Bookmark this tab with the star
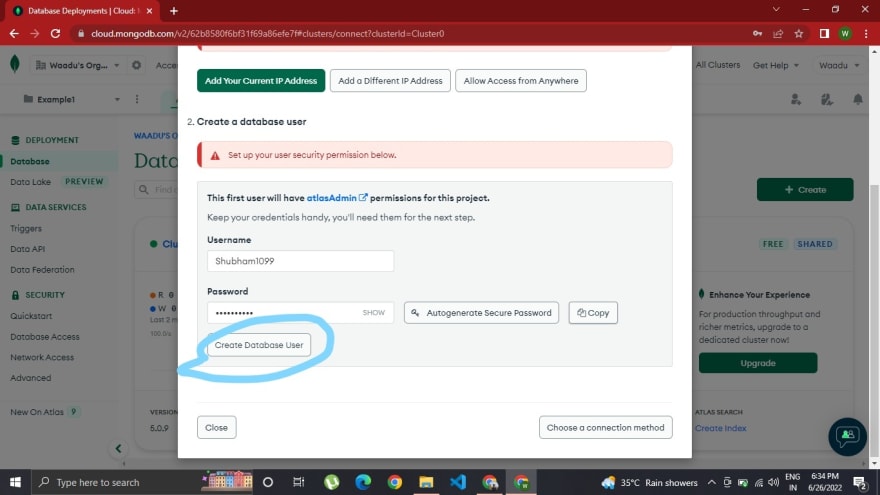This screenshot has height=495, width=880. click(799, 34)
